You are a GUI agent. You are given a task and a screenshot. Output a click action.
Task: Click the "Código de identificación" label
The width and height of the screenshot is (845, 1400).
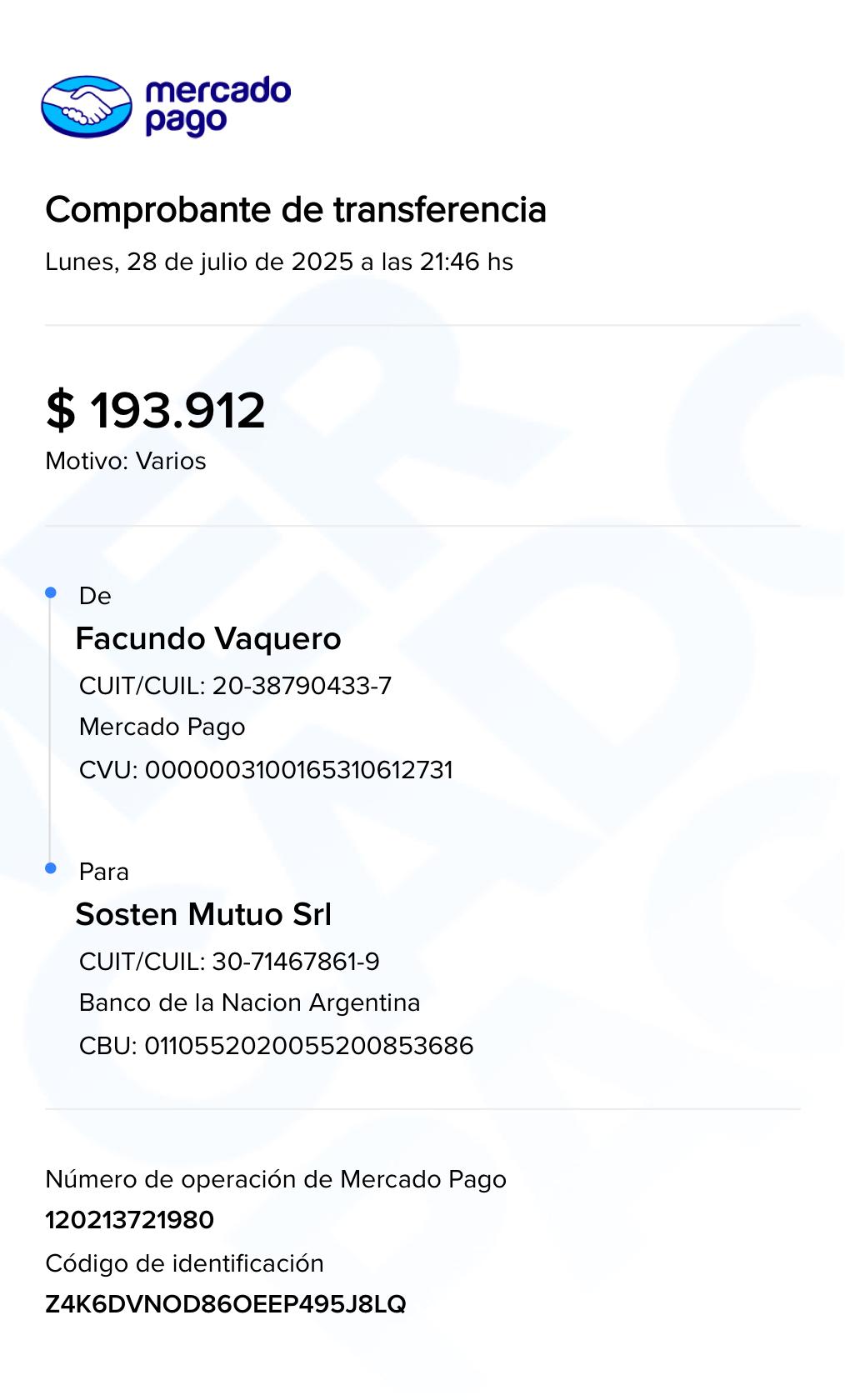(x=184, y=1263)
